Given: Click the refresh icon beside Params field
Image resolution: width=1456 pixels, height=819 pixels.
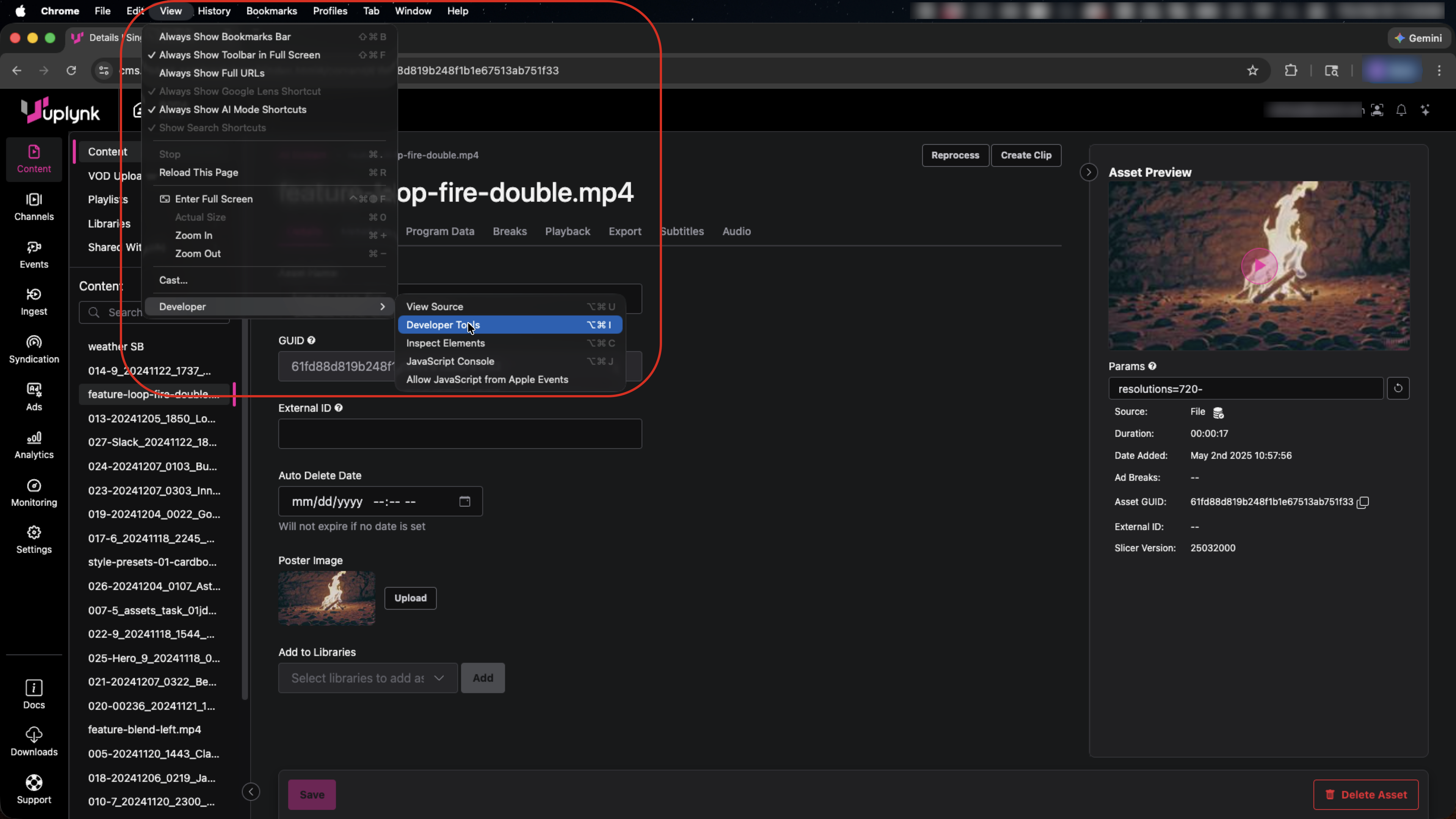Looking at the screenshot, I should coord(1398,388).
